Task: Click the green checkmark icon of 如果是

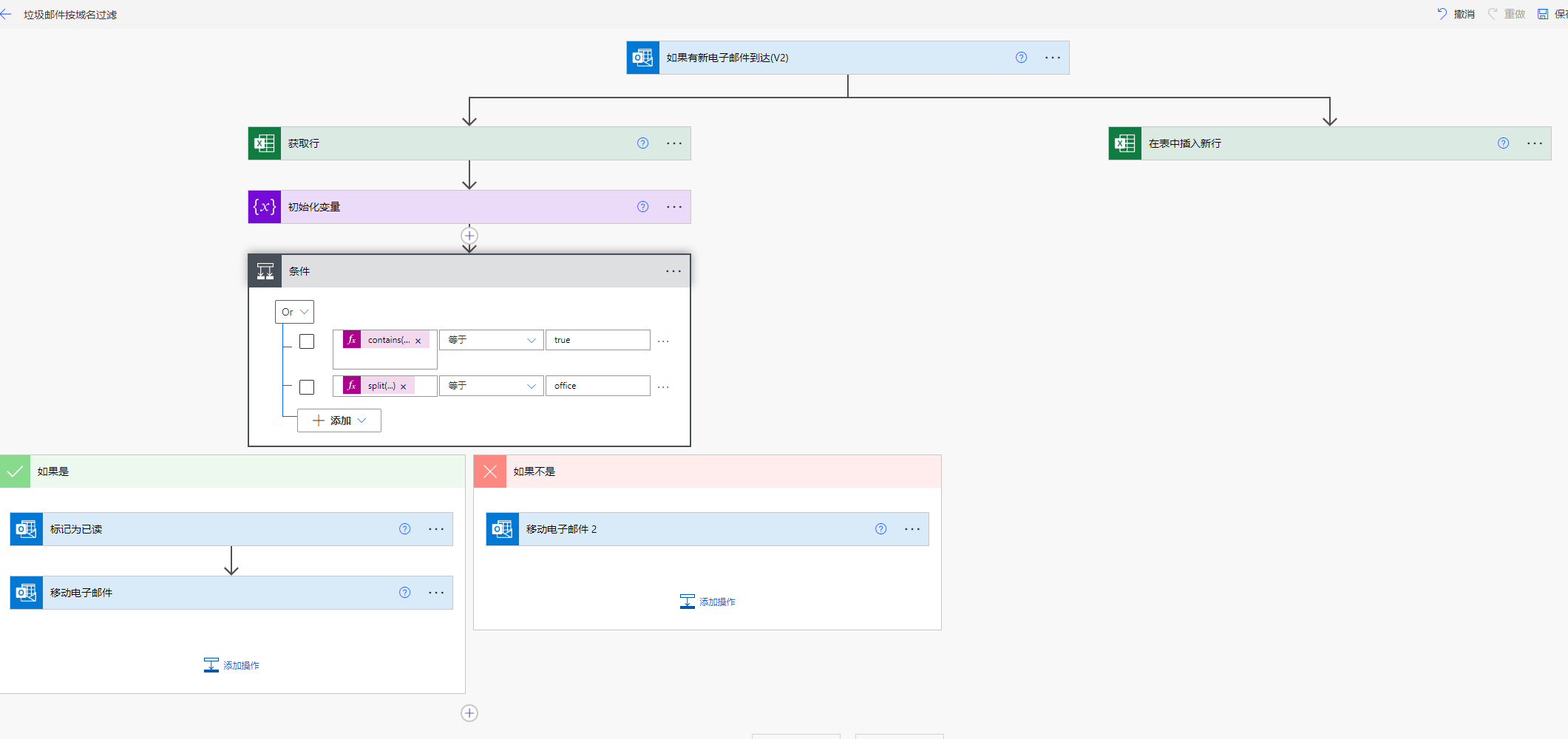Action: (15, 471)
